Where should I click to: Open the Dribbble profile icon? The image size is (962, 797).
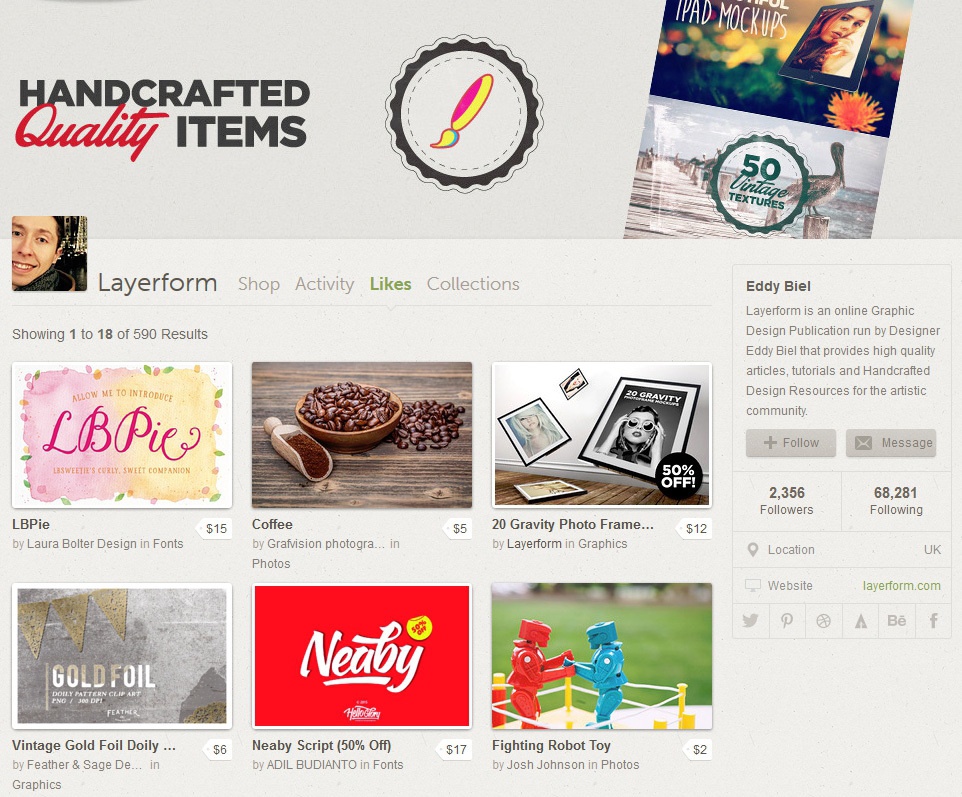[x=823, y=620]
